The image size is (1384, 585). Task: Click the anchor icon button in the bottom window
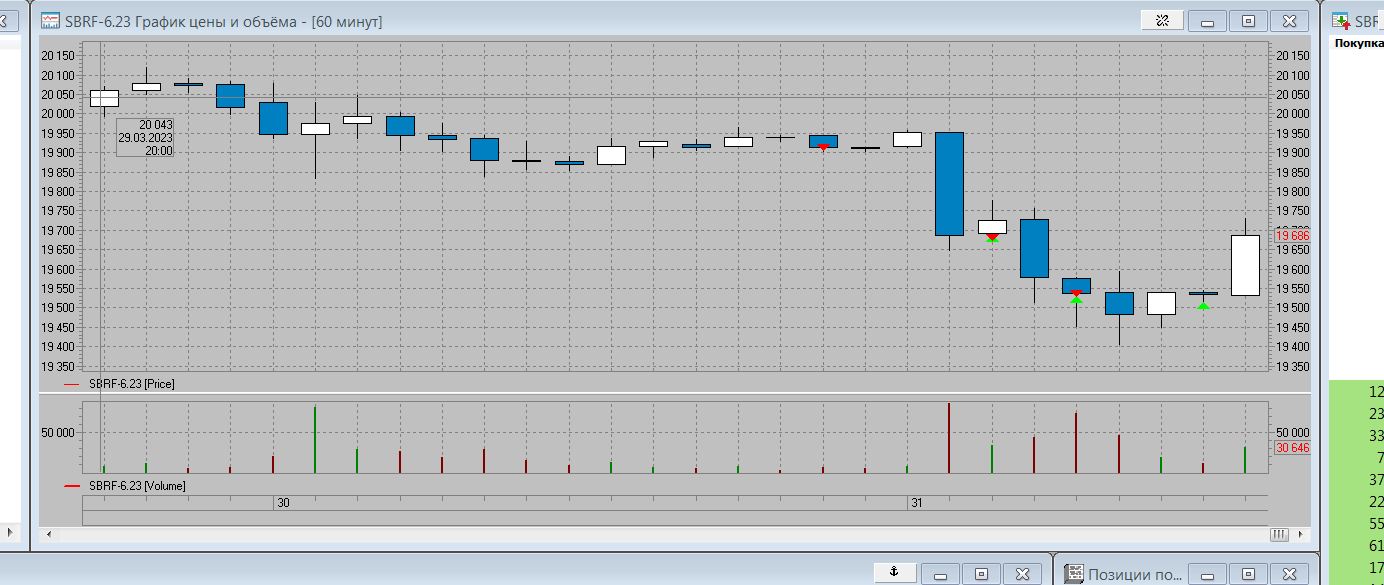895,573
